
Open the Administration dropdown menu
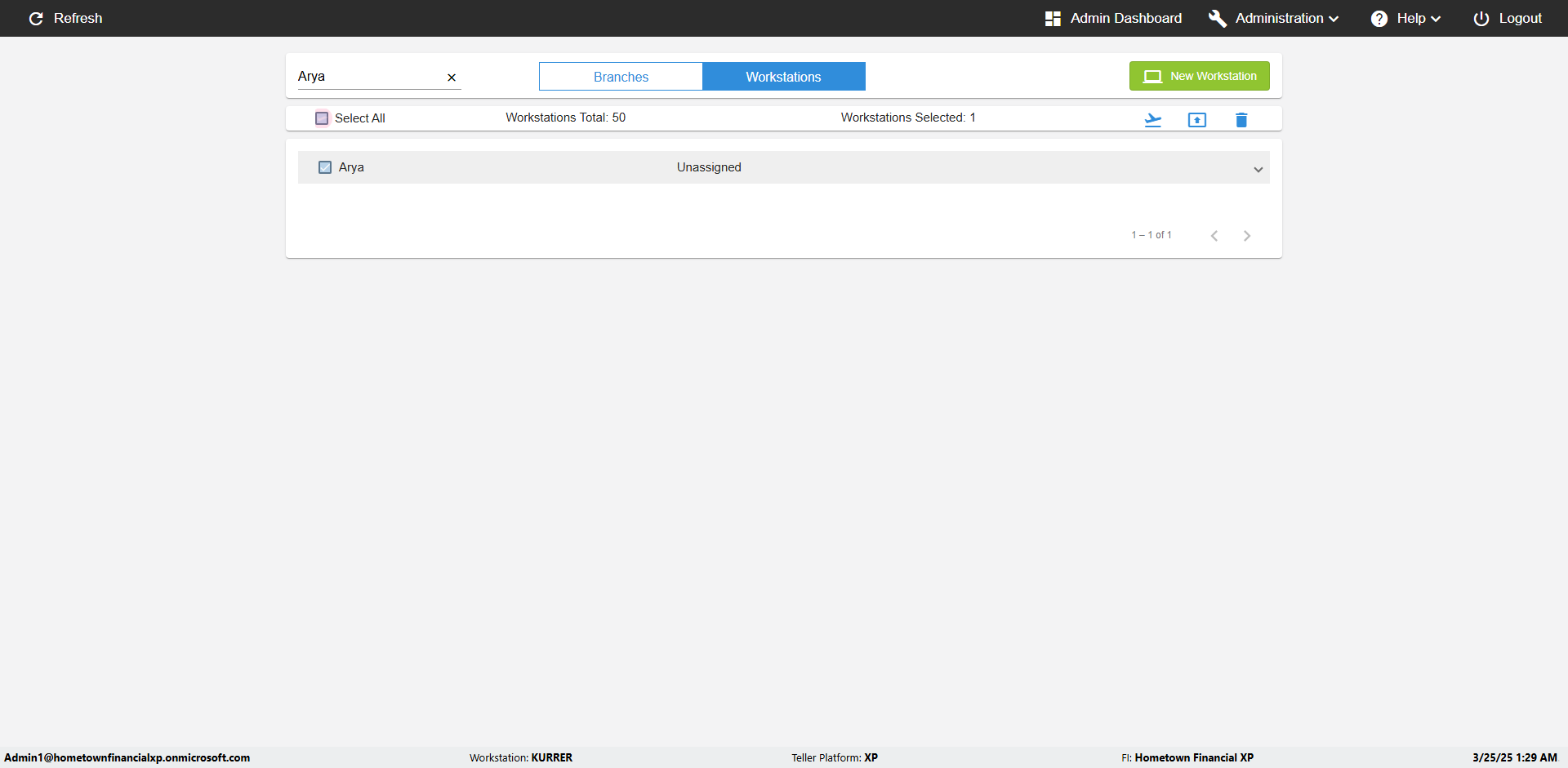point(1274,18)
